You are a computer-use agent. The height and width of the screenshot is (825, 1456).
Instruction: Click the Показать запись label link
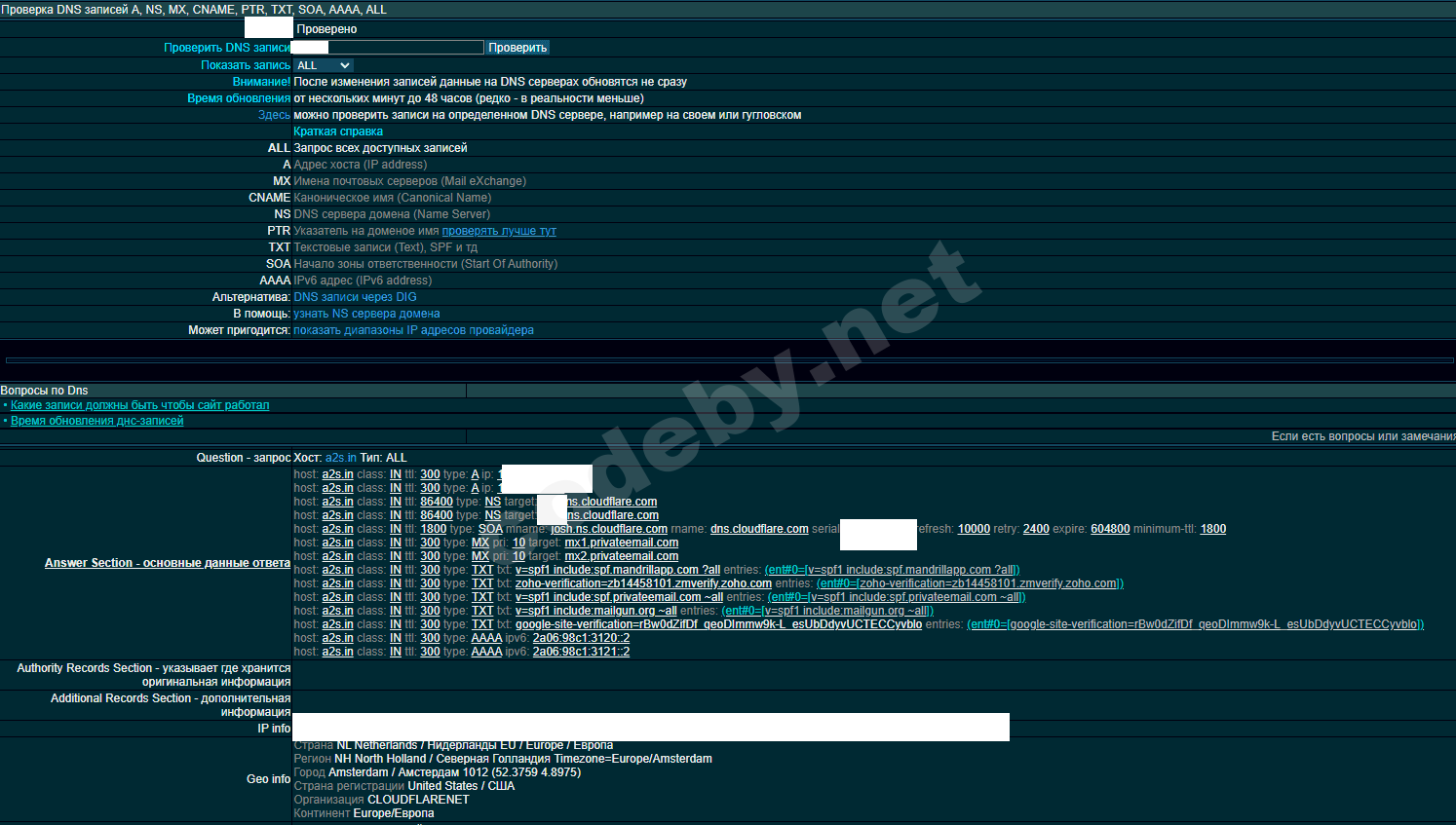click(246, 65)
